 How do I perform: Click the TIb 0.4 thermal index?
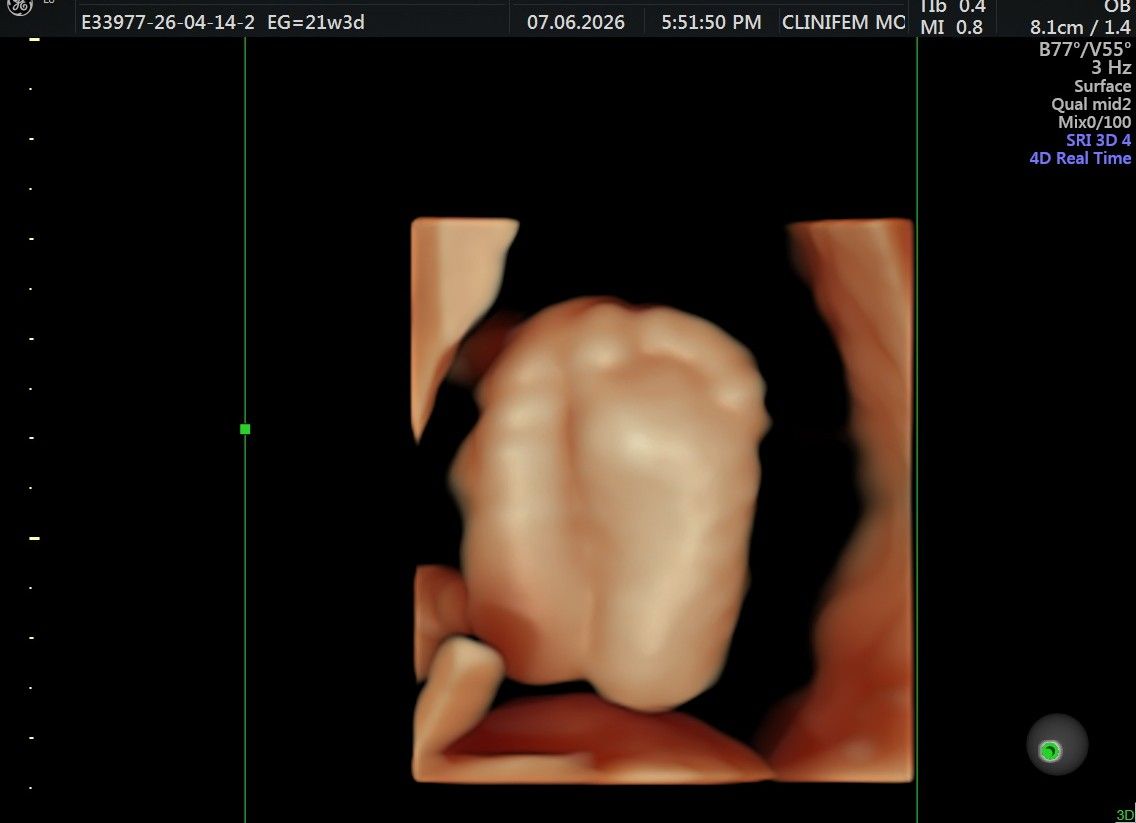coord(953,7)
